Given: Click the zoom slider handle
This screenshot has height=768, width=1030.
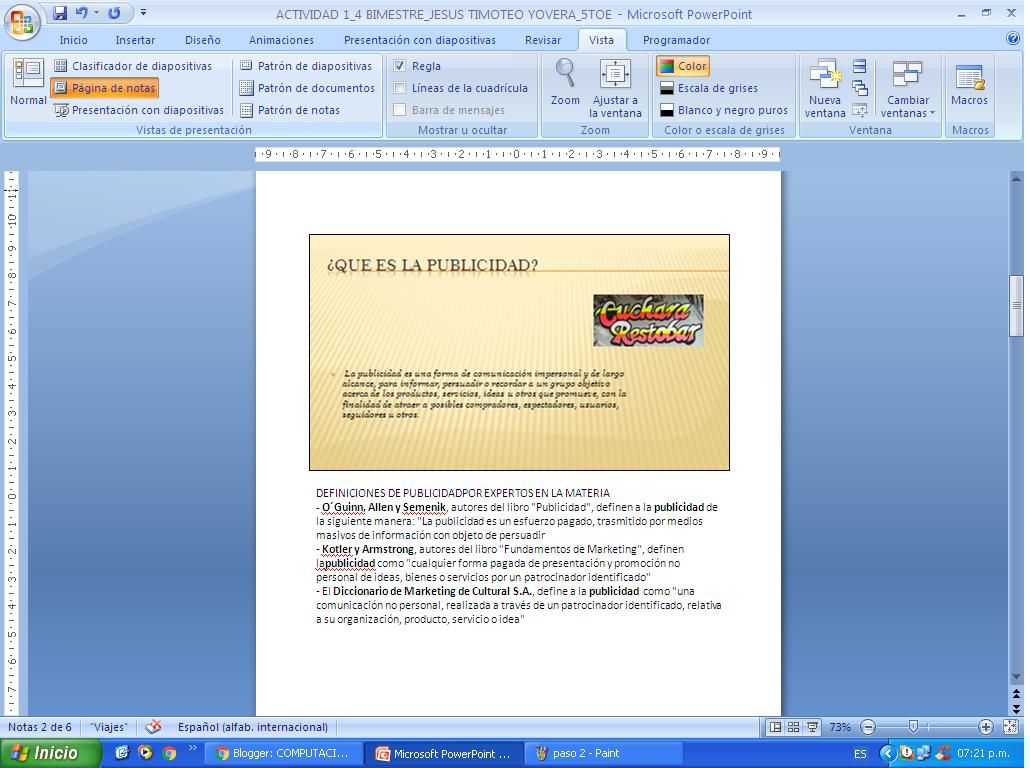Looking at the screenshot, I should tap(912, 727).
